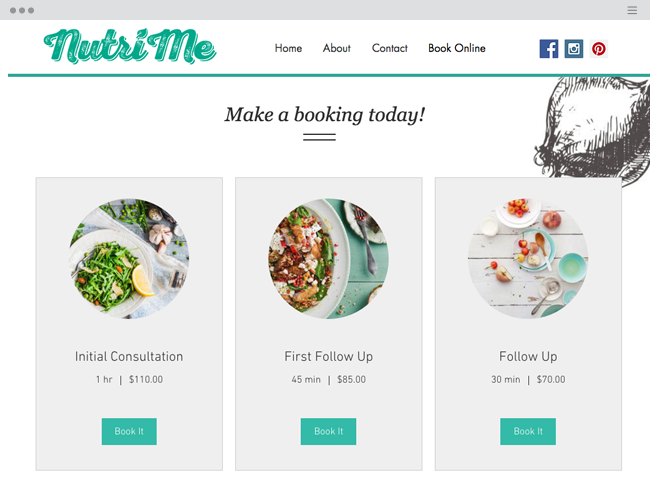Open the hamburger menu in the browser bar
The width and height of the screenshot is (650, 479).
(632, 10)
